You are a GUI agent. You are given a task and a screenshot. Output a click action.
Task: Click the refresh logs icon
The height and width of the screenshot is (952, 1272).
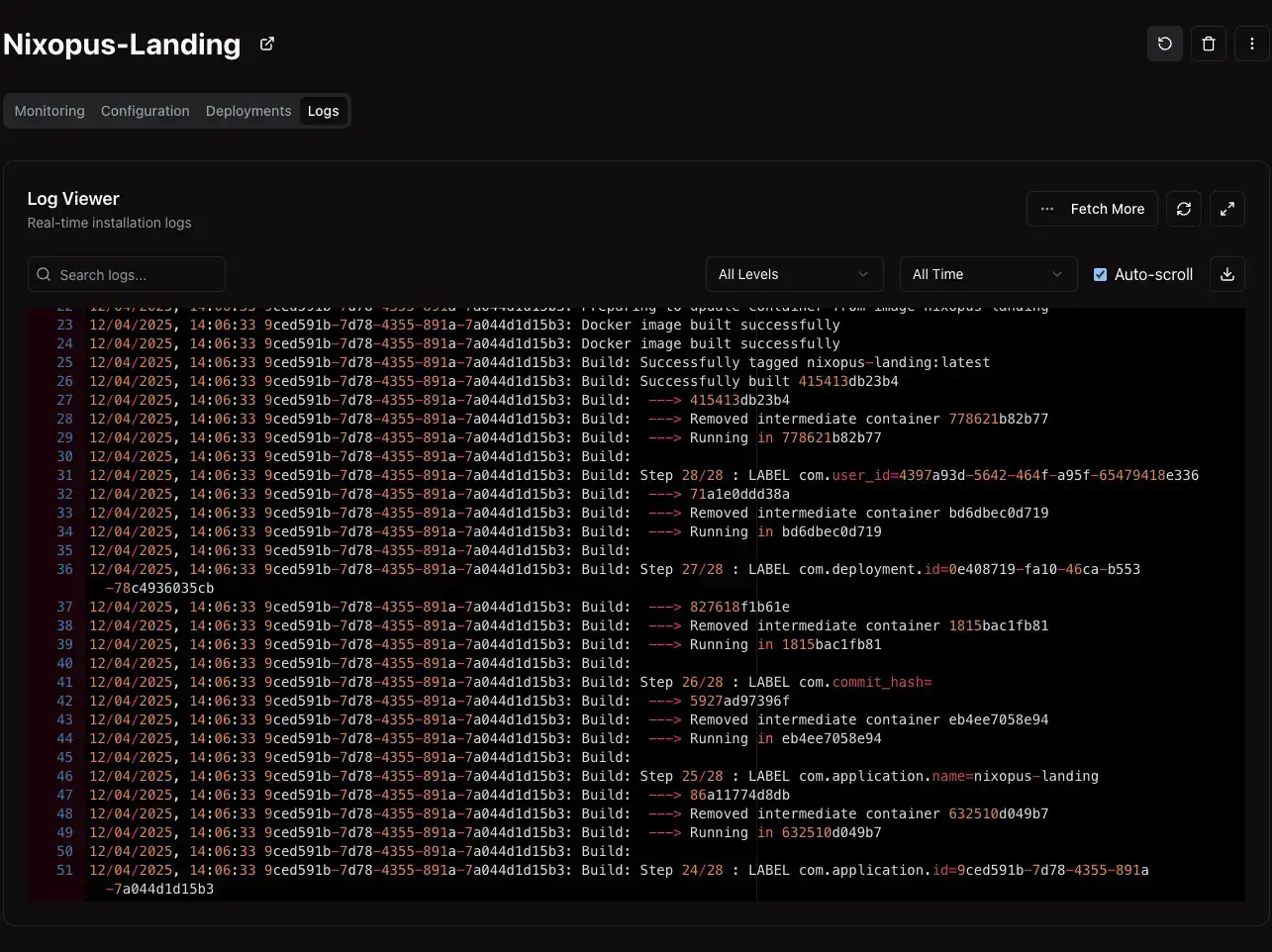[1184, 209]
